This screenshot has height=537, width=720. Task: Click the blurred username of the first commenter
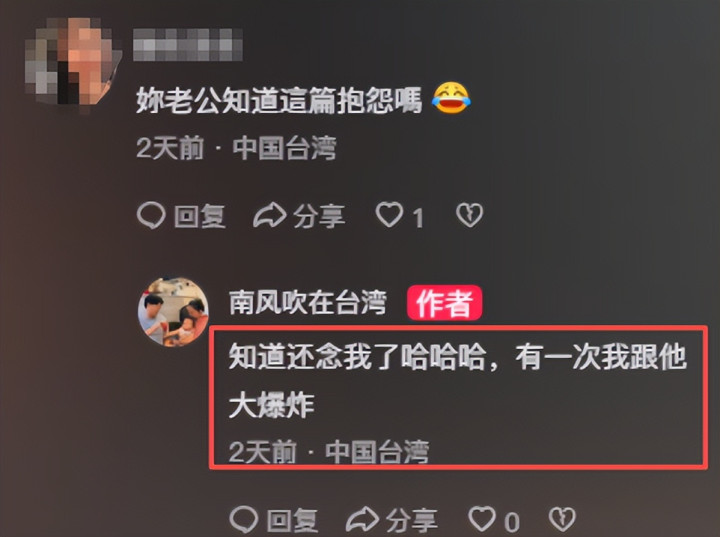tap(188, 45)
